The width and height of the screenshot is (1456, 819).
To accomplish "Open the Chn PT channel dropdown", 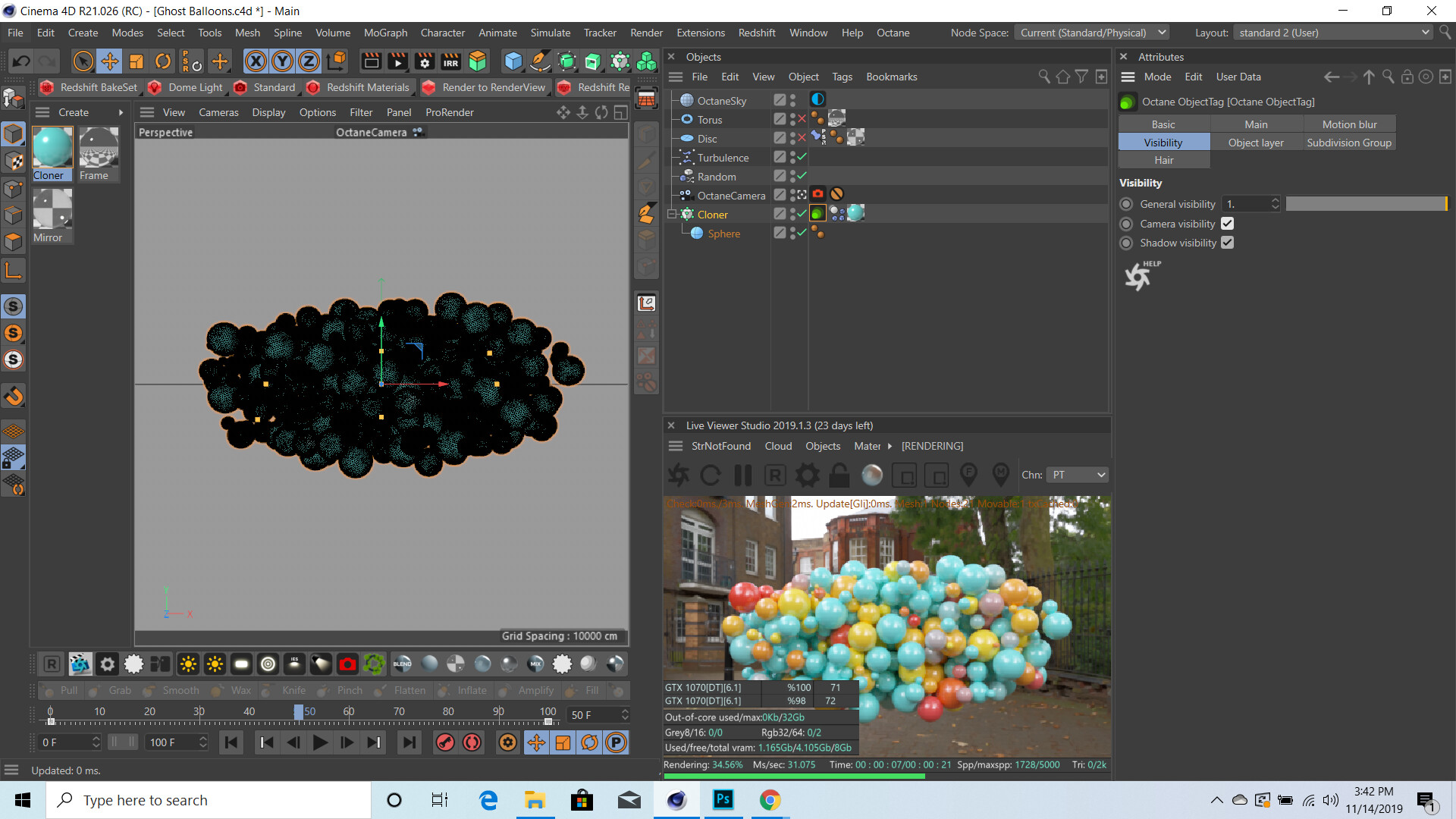I will pos(1078,475).
